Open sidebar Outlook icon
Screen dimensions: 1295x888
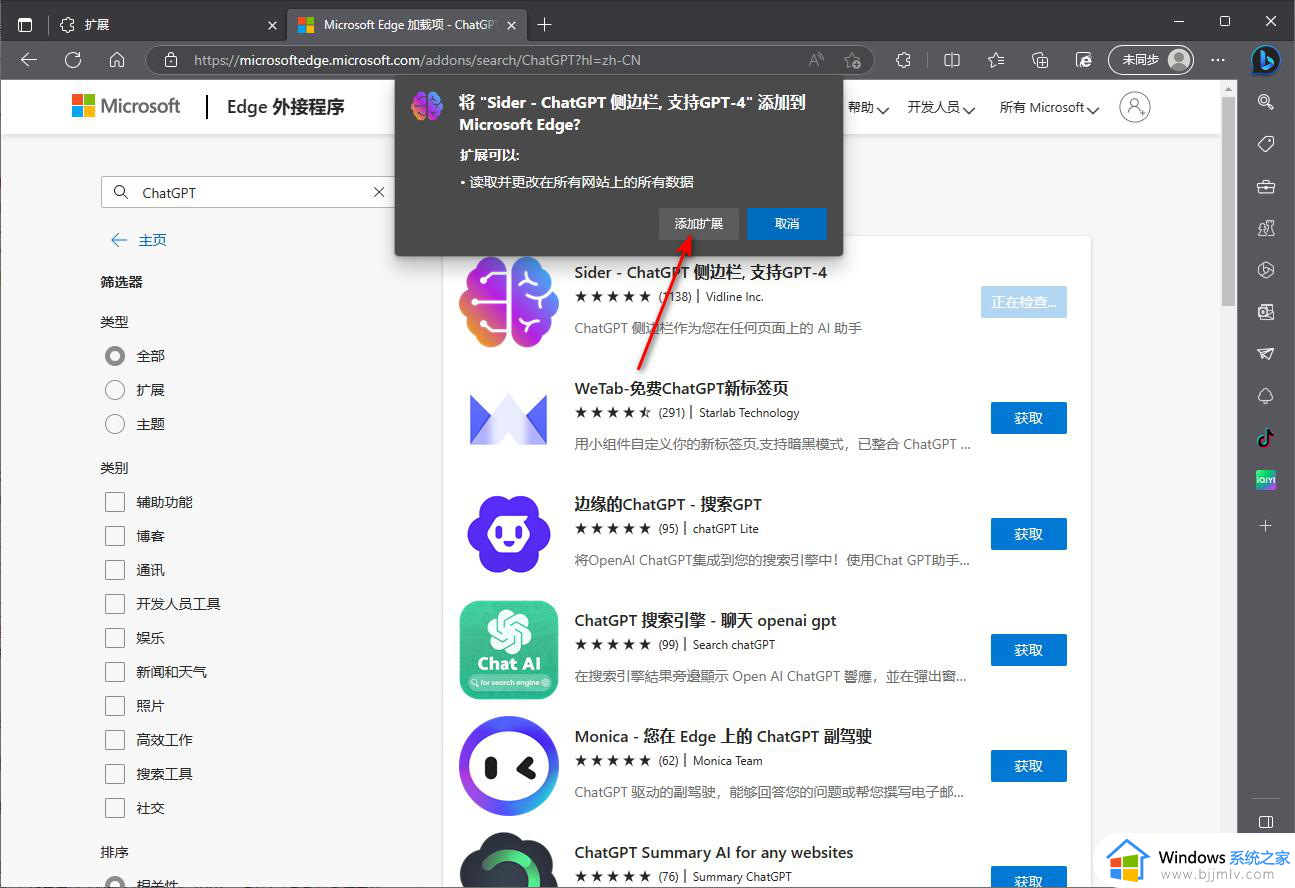[x=1265, y=312]
